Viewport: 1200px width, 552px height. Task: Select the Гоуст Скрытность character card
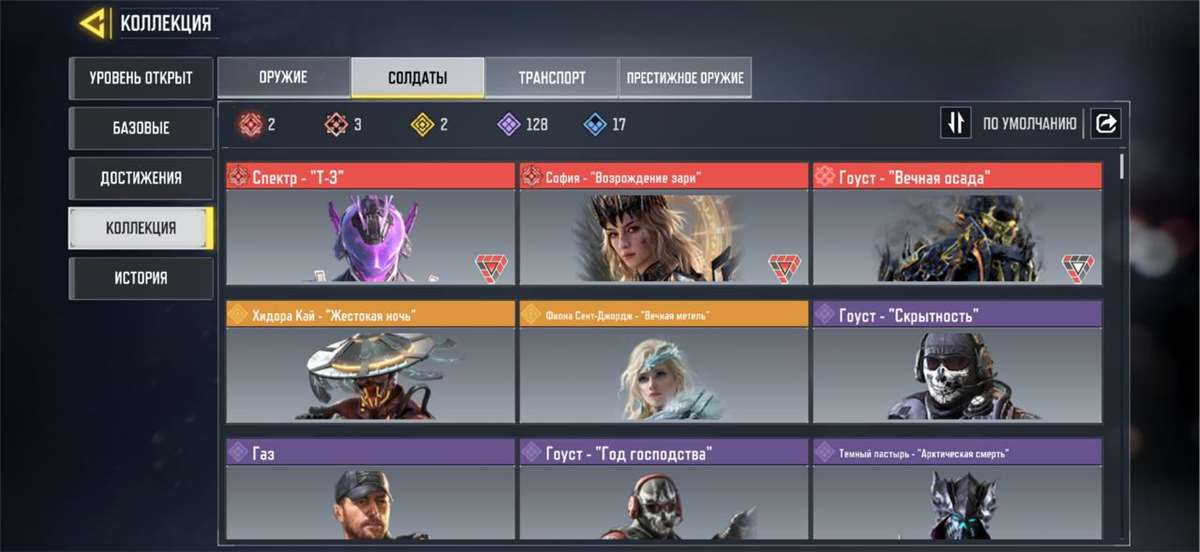tap(957, 361)
